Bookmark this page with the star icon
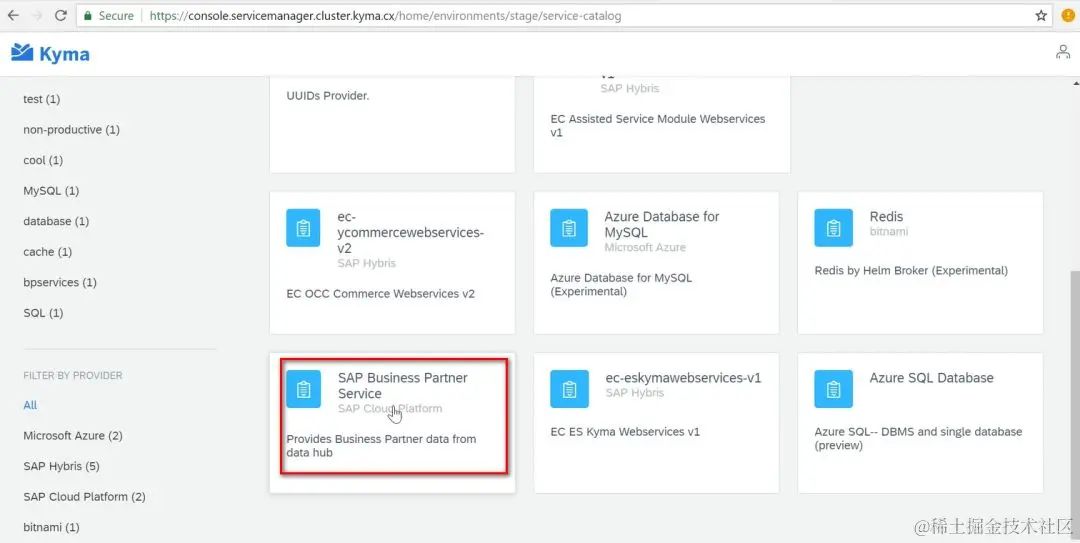 (1041, 15)
